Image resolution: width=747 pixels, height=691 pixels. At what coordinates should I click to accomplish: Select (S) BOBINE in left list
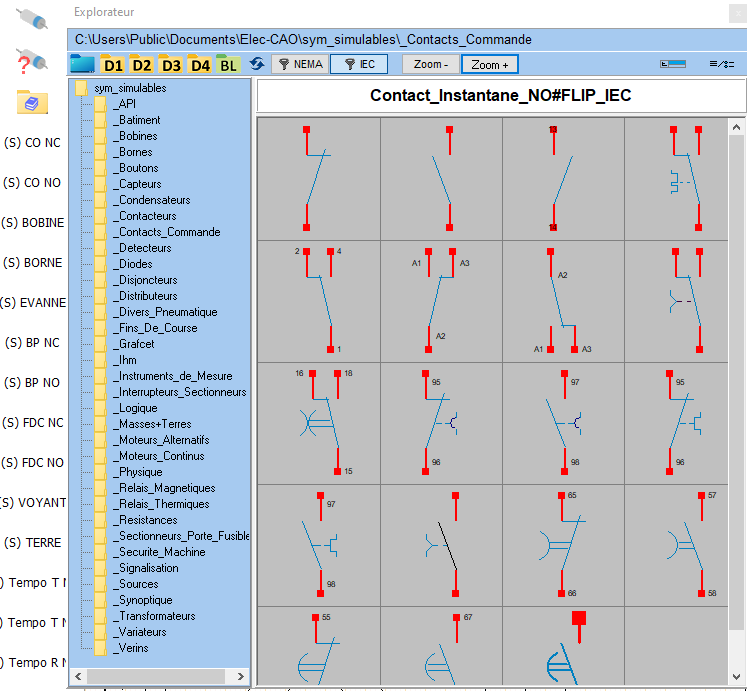[33, 223]
